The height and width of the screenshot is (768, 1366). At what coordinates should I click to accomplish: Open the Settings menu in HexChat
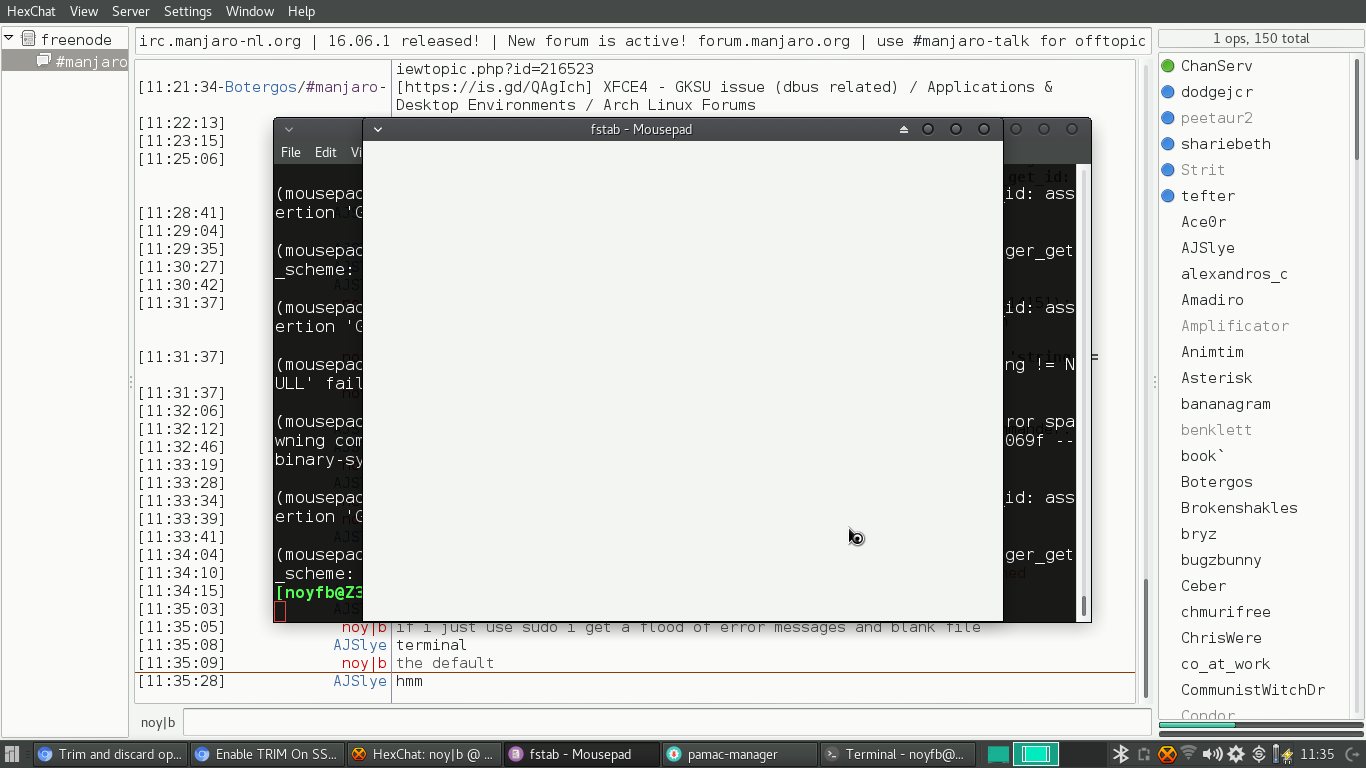[188, 11]
